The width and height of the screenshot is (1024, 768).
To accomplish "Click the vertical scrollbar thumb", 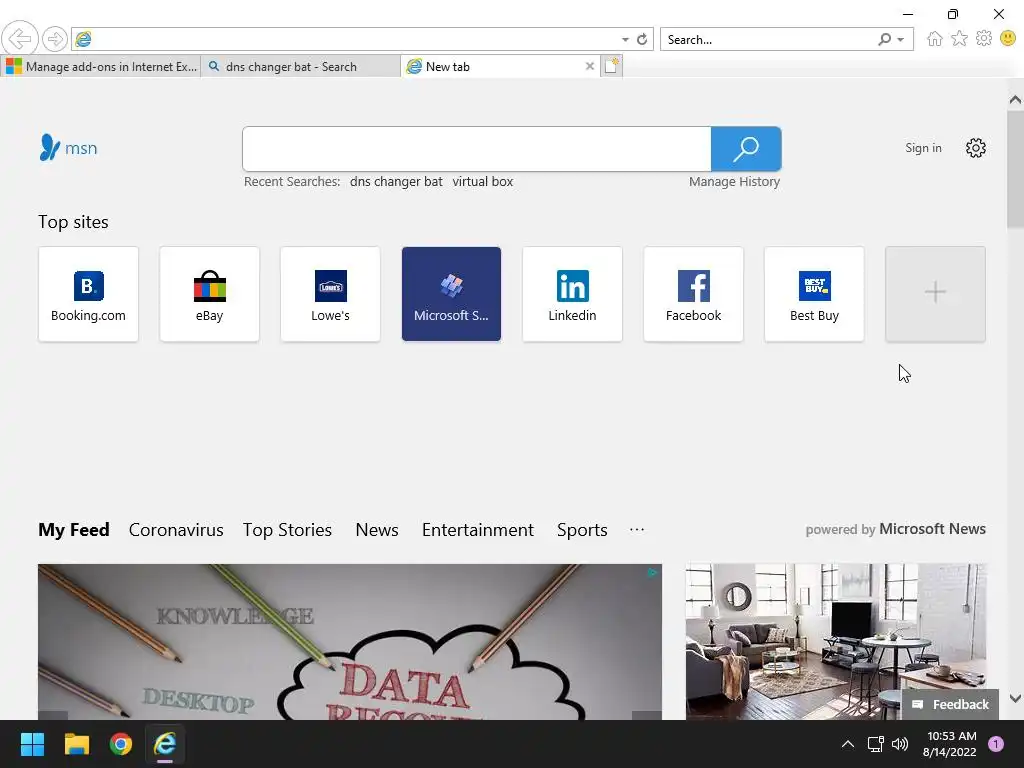I will pyautogui.click(x=1015, y=169).
